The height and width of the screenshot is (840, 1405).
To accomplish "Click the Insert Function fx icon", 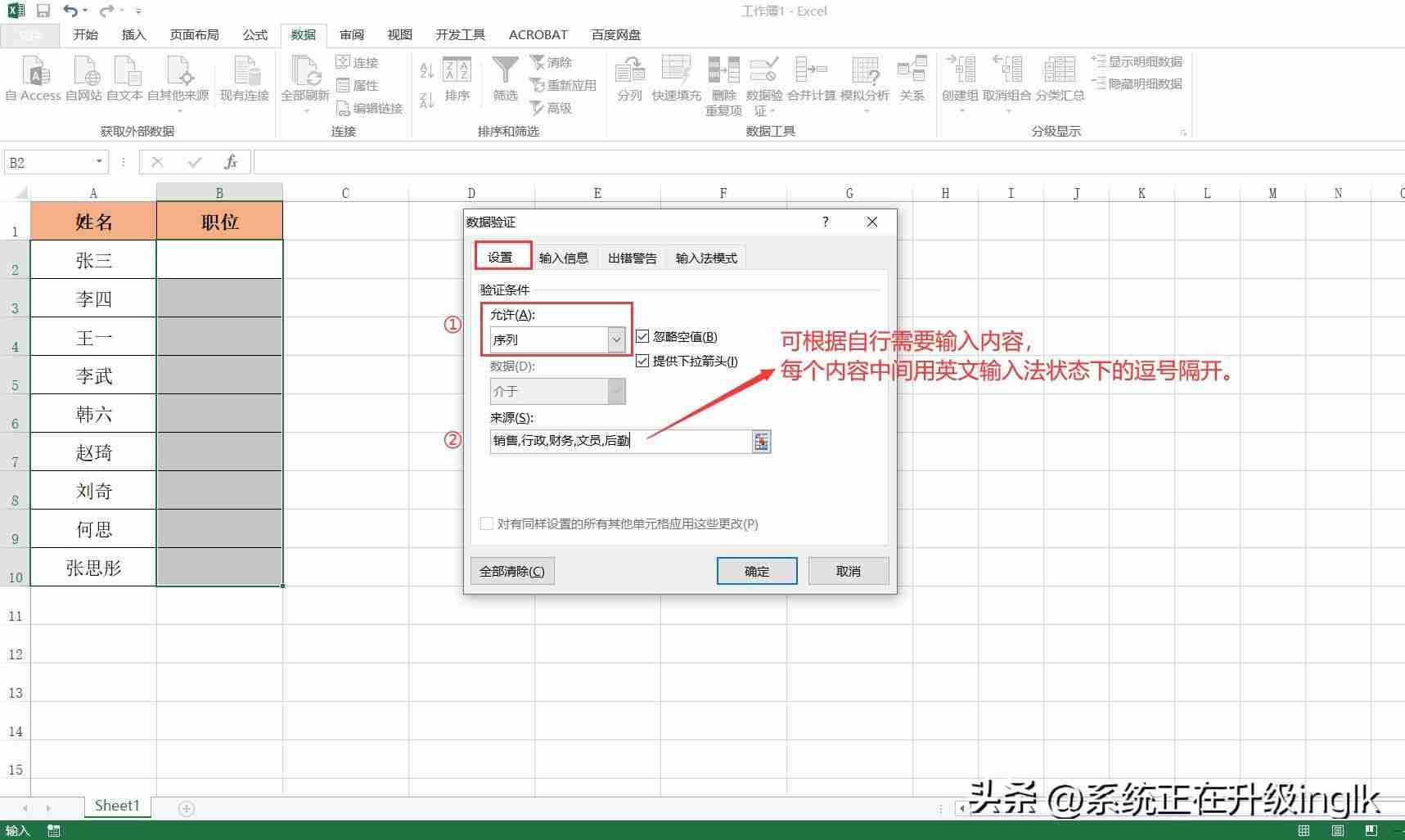I will click(231, 162).
